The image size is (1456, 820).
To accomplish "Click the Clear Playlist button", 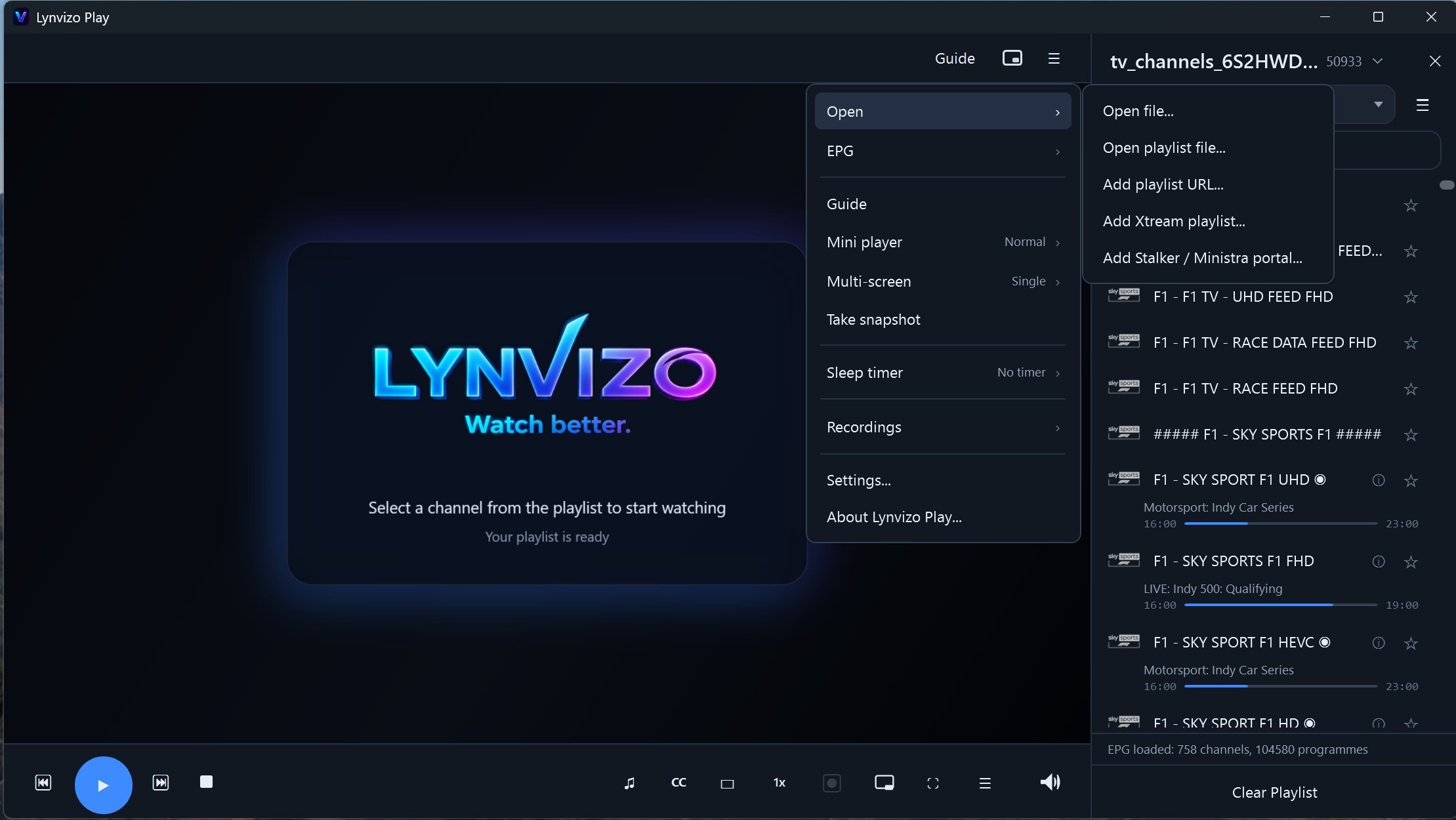I will point(1274,792).
